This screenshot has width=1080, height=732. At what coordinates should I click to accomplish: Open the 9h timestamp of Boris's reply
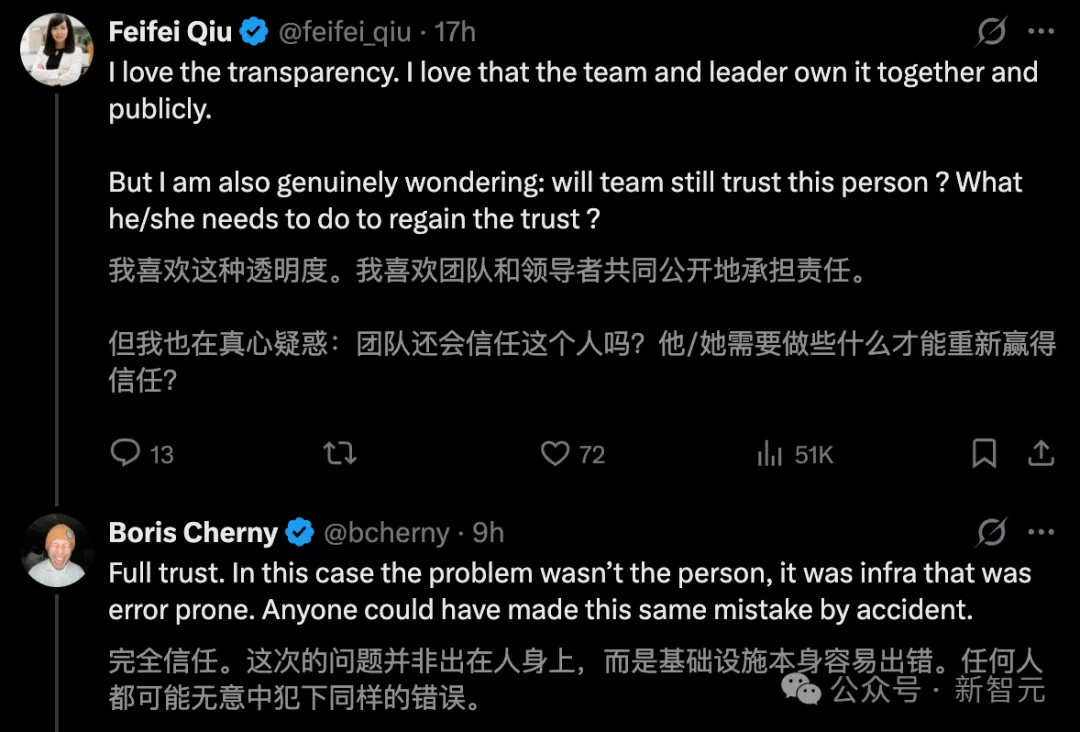[x=488, y=532]
